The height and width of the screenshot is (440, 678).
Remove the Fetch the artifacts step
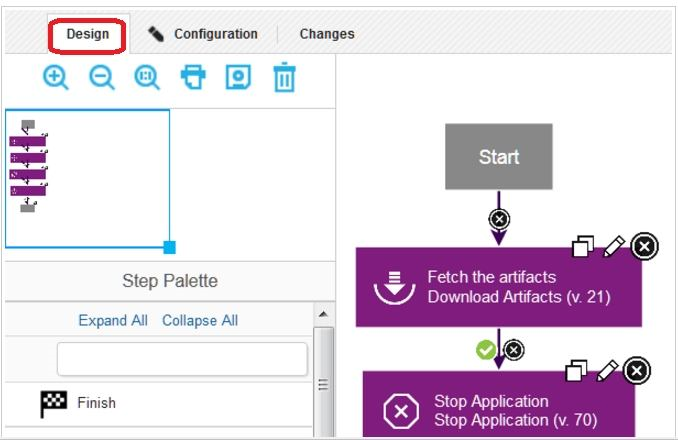pos(644,246)
